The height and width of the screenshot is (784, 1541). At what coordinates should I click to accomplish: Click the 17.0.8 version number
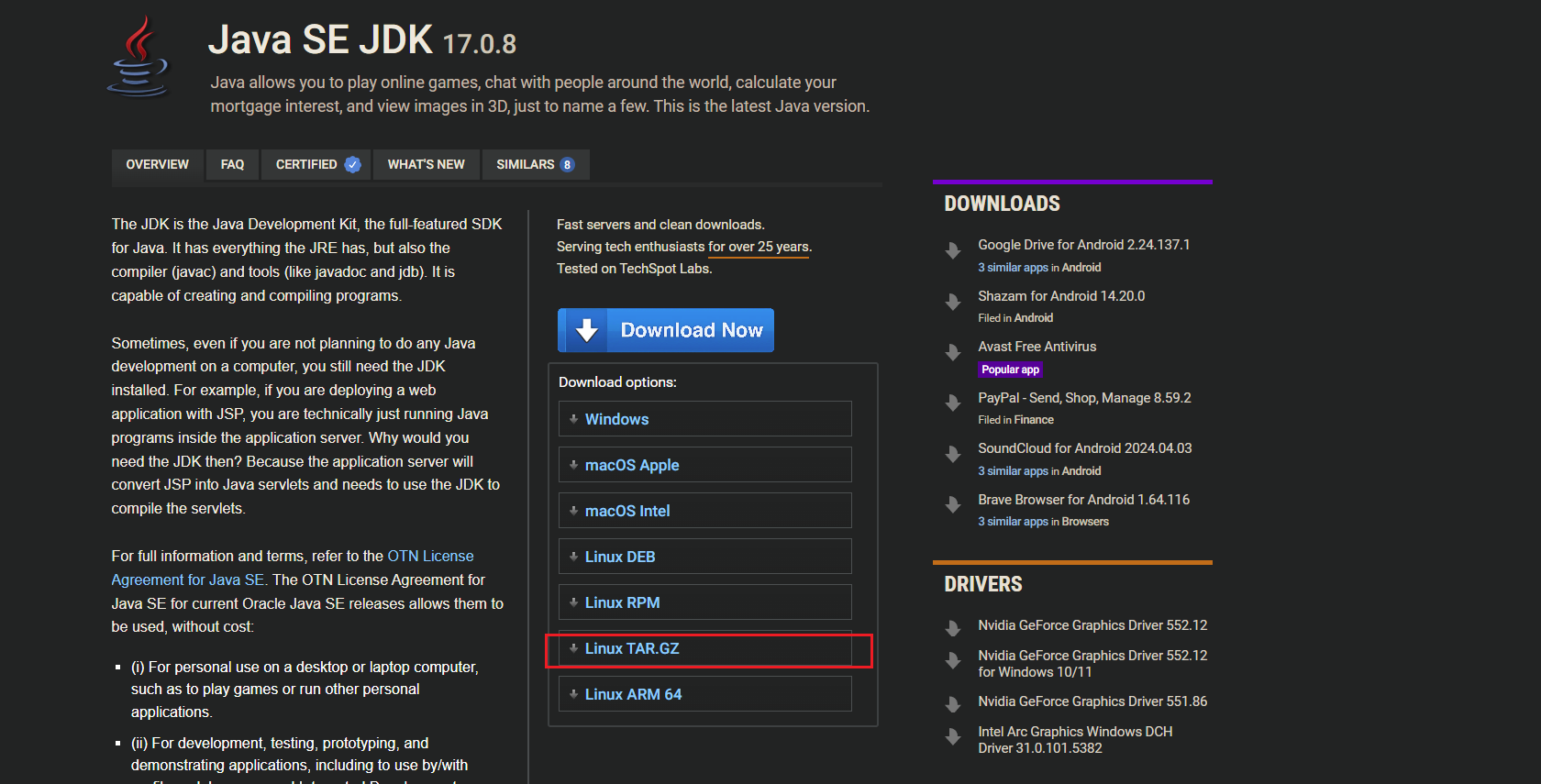tap(480, 44)
